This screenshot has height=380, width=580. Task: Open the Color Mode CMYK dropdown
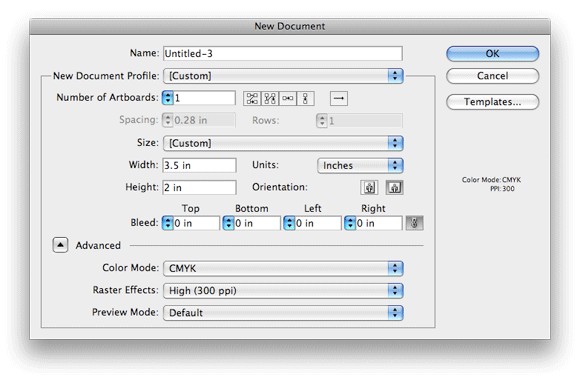pos(283,268)
